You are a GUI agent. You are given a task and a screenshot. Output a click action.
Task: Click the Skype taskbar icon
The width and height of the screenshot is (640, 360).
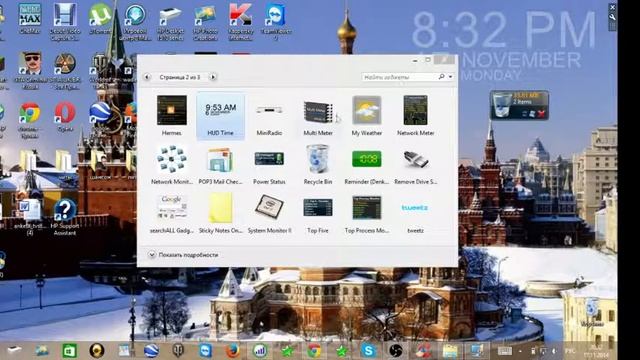368,350
